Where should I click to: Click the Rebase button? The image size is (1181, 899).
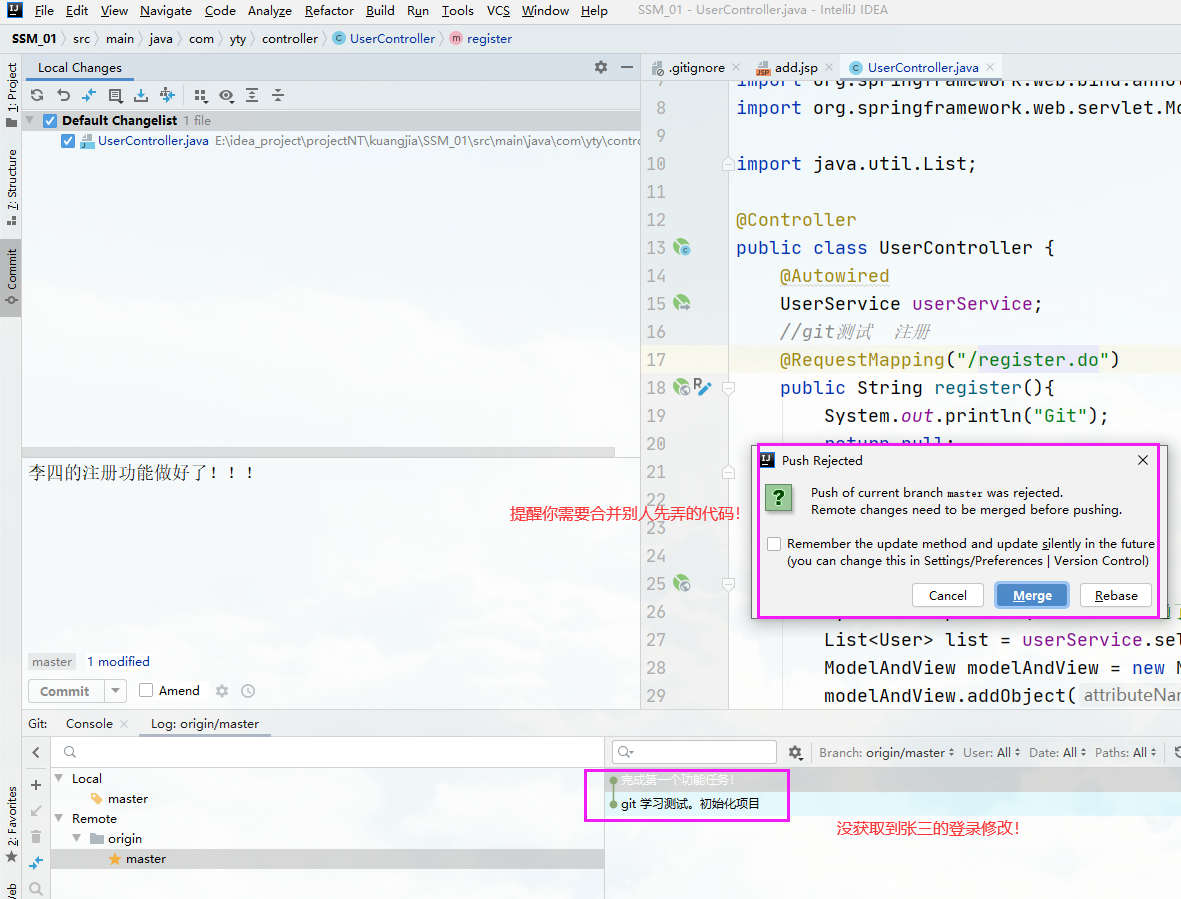click(1115, 595)
